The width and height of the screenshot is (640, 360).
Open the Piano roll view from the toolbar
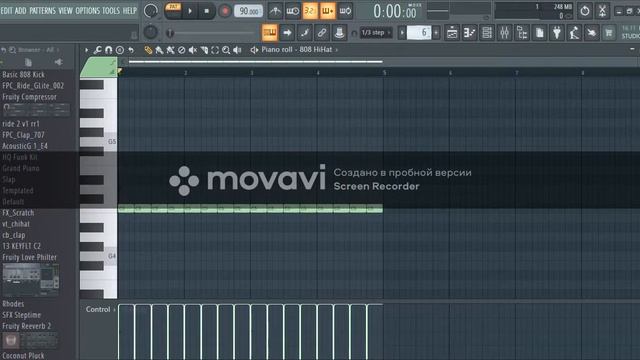469,33
